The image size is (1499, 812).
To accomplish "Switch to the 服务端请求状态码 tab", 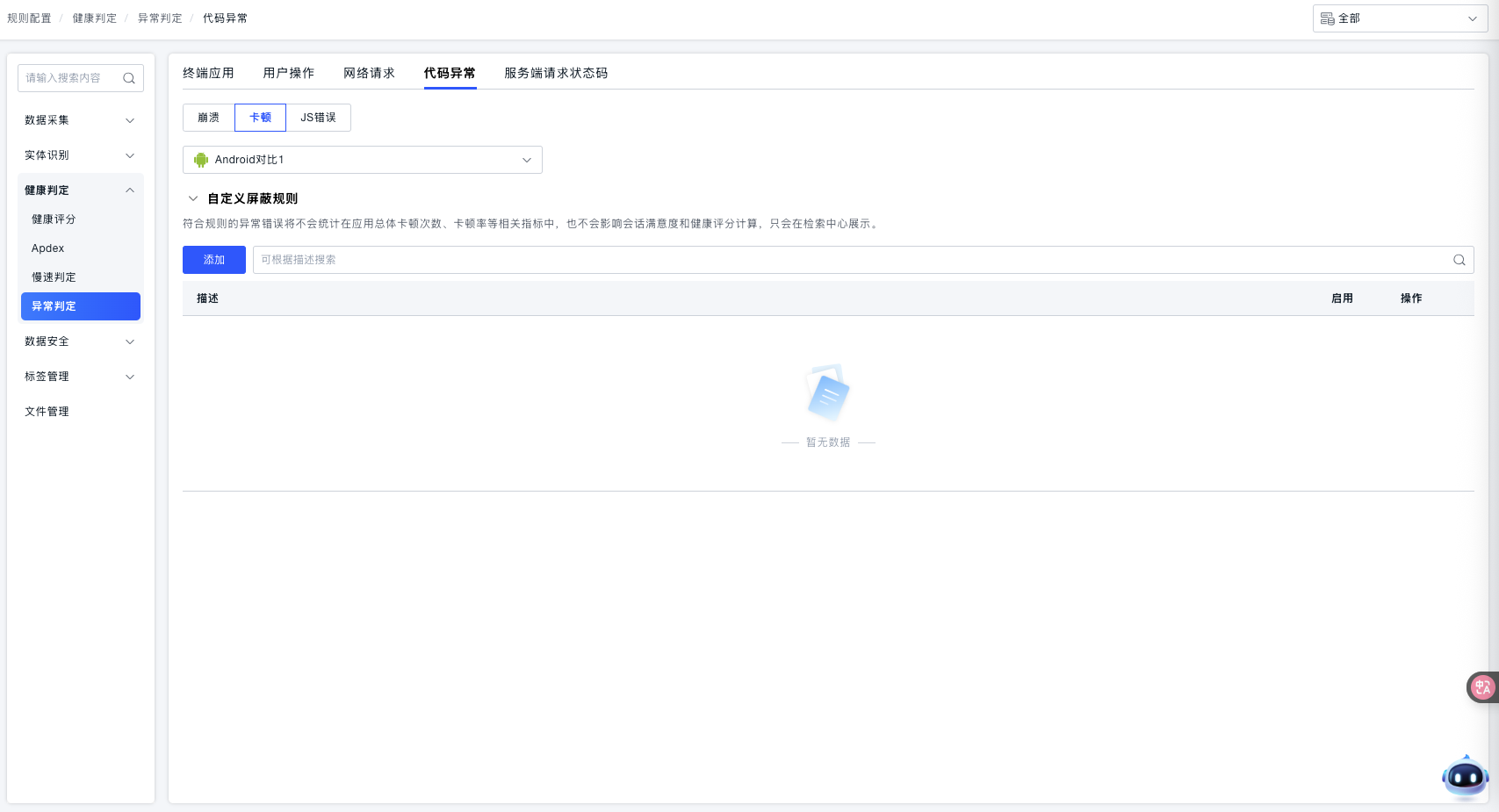I will click(555, 73).
